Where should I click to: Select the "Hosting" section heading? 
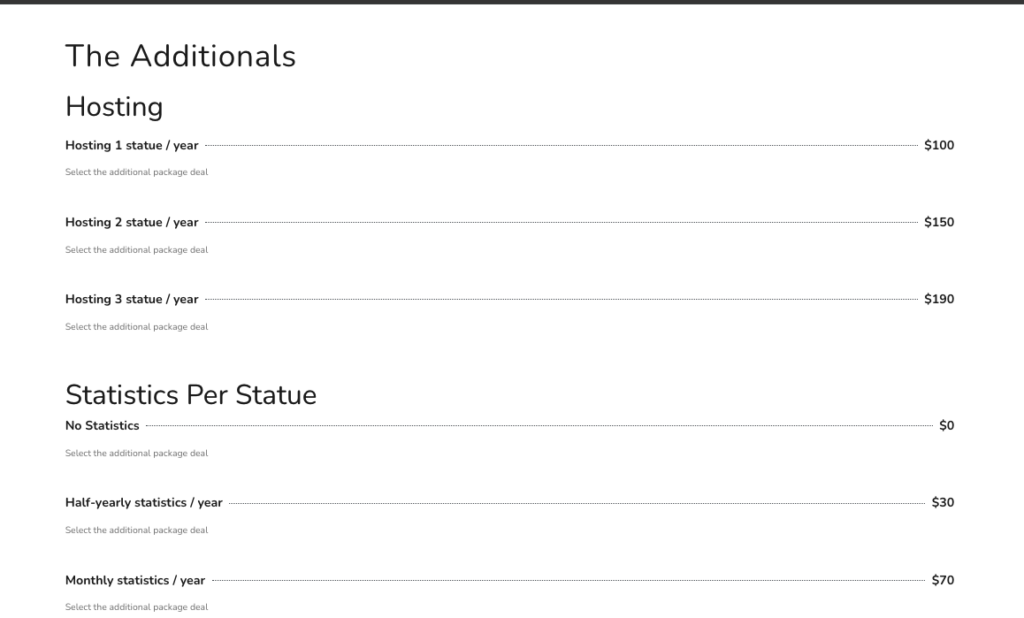coord(114,106)
